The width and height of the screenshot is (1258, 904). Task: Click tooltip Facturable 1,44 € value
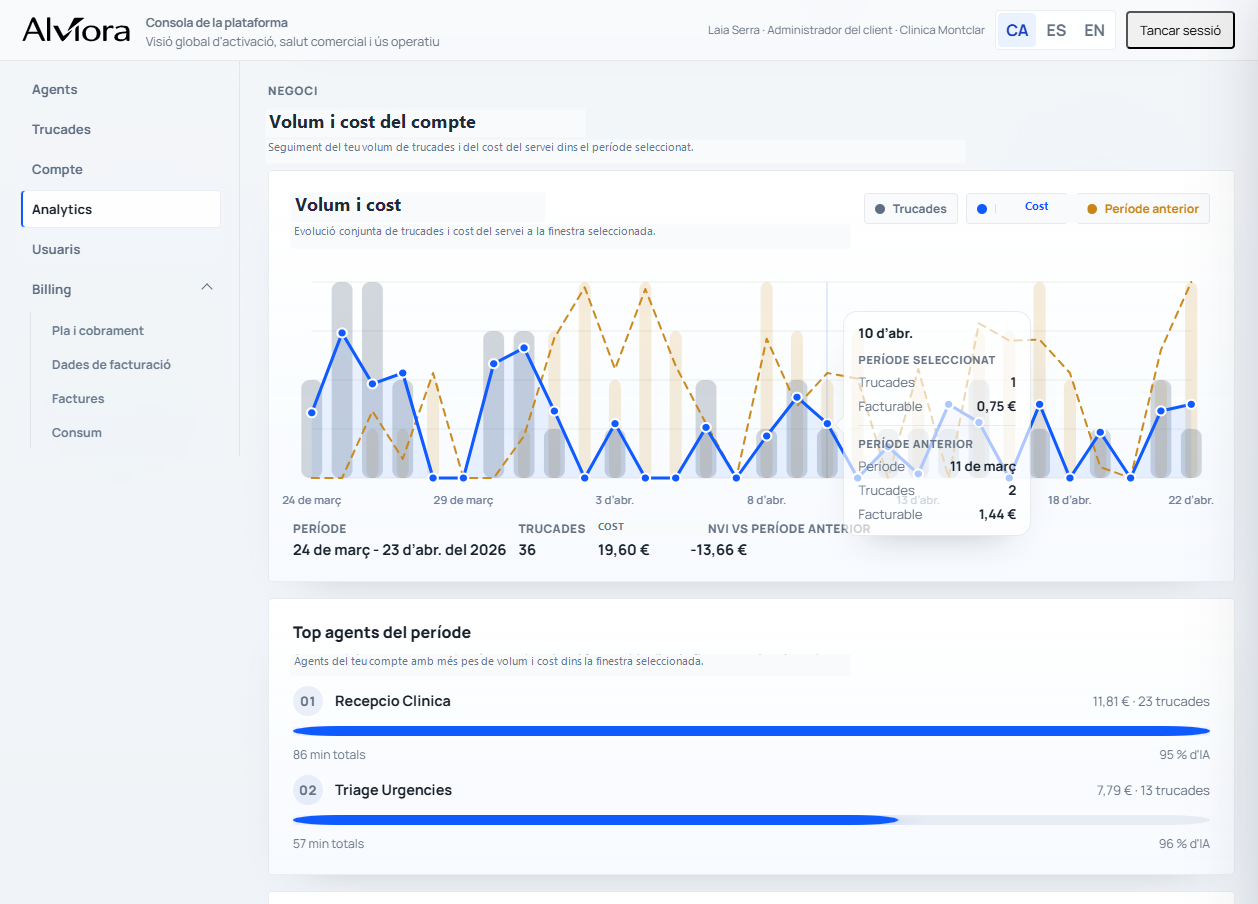pos(997,515)
